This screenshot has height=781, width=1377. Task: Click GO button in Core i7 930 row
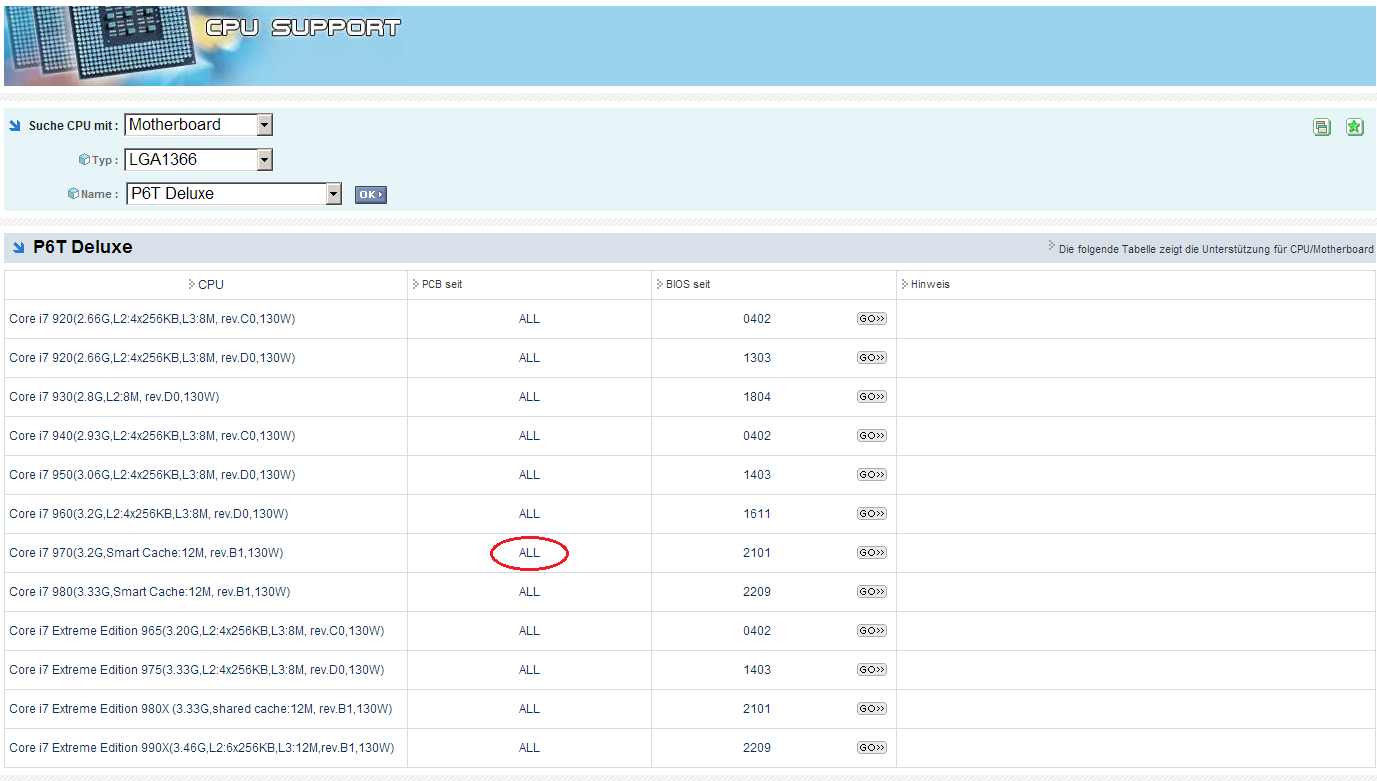point(871,397)
